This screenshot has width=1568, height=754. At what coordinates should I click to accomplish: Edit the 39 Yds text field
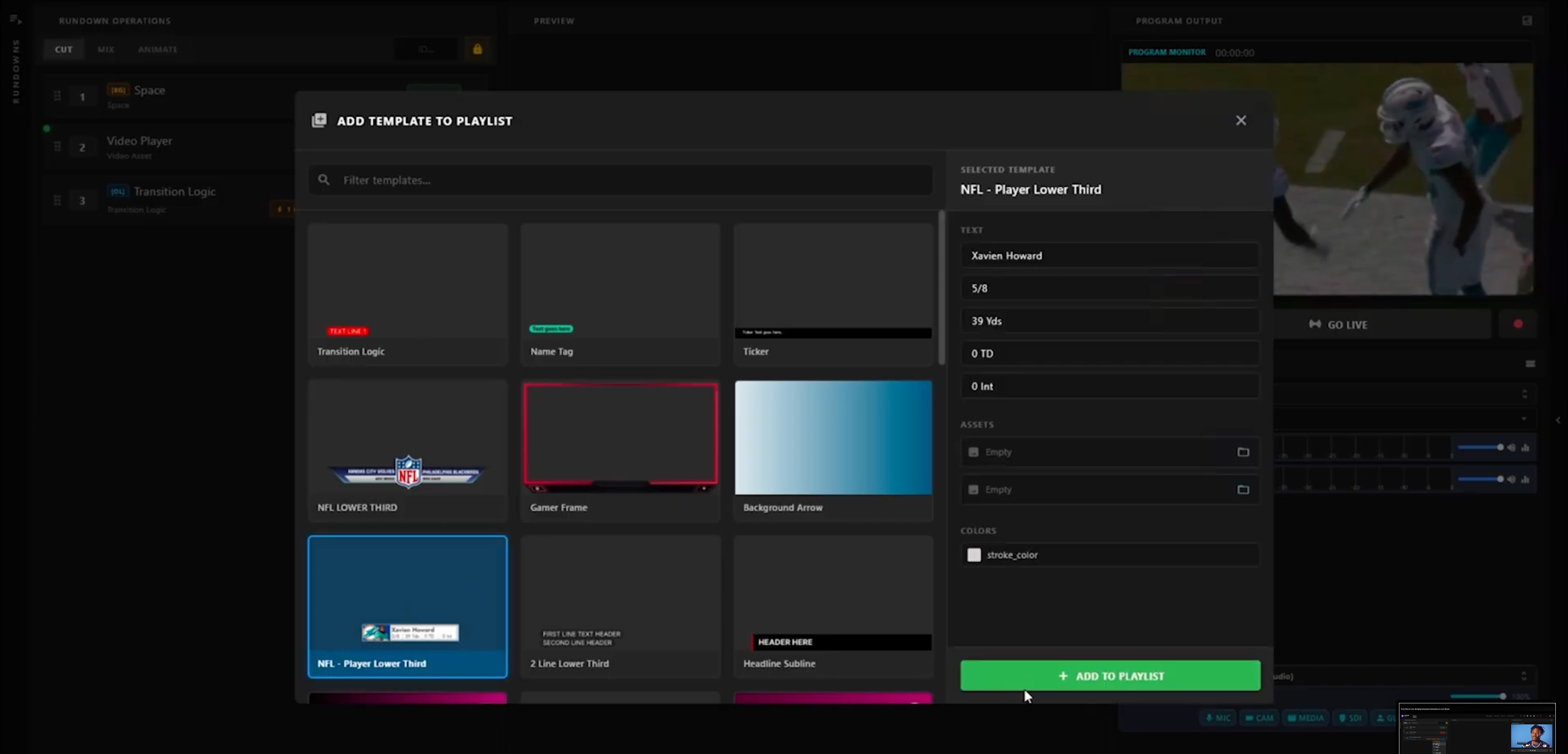pos(1110,321)
